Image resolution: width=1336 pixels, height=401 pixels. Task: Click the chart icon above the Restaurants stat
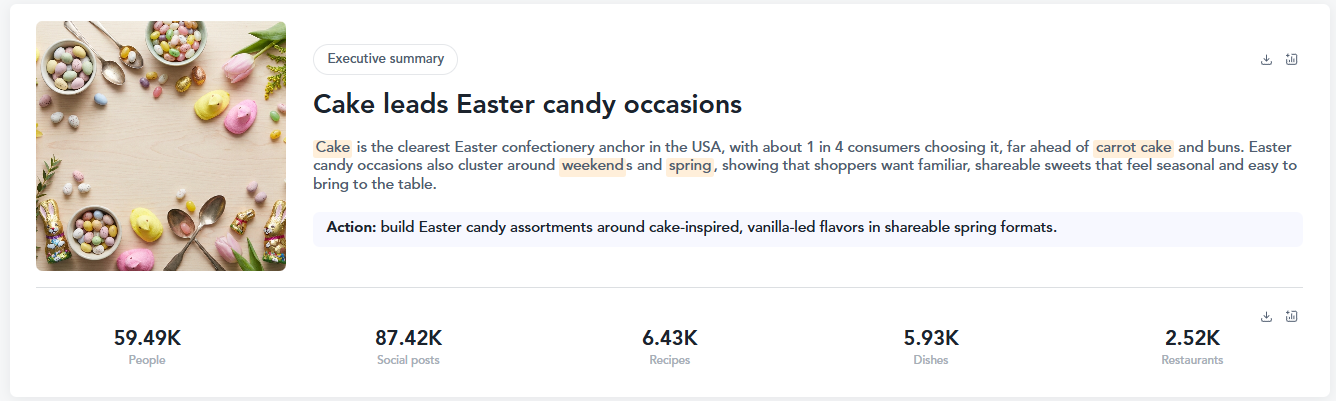pos(1292,316)
